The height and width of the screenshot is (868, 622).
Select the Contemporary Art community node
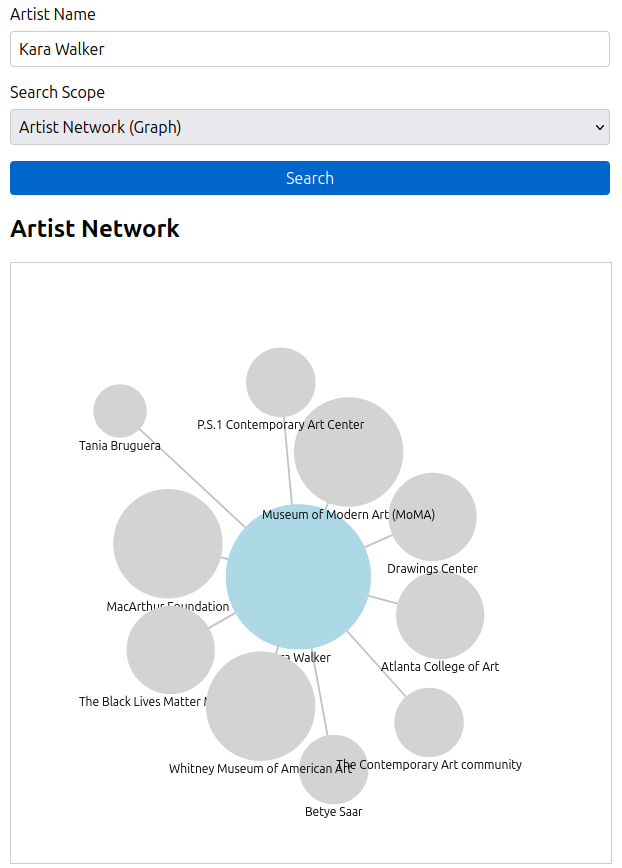coord(429,722)
